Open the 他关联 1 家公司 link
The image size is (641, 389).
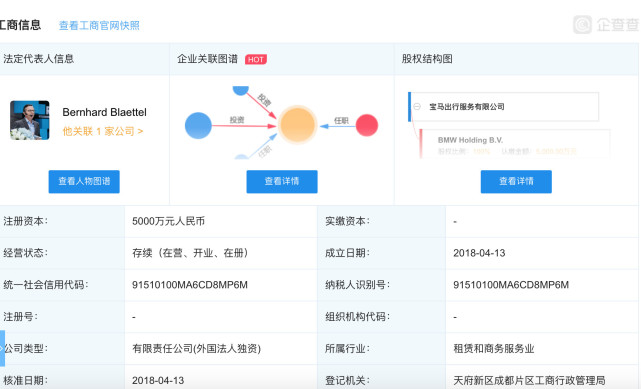click(x=103, y=131)
